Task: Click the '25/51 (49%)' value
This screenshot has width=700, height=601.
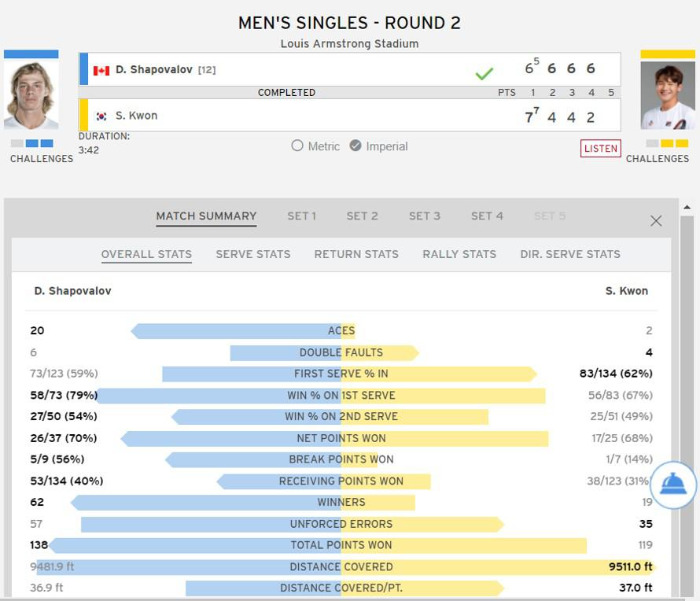Action: [621, 416]
